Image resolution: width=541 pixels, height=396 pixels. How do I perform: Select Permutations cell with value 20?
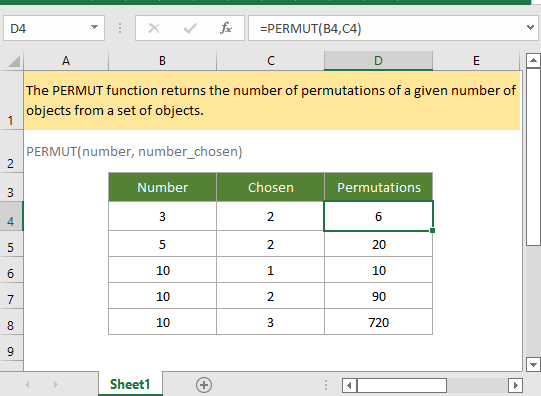pos(378,244)
